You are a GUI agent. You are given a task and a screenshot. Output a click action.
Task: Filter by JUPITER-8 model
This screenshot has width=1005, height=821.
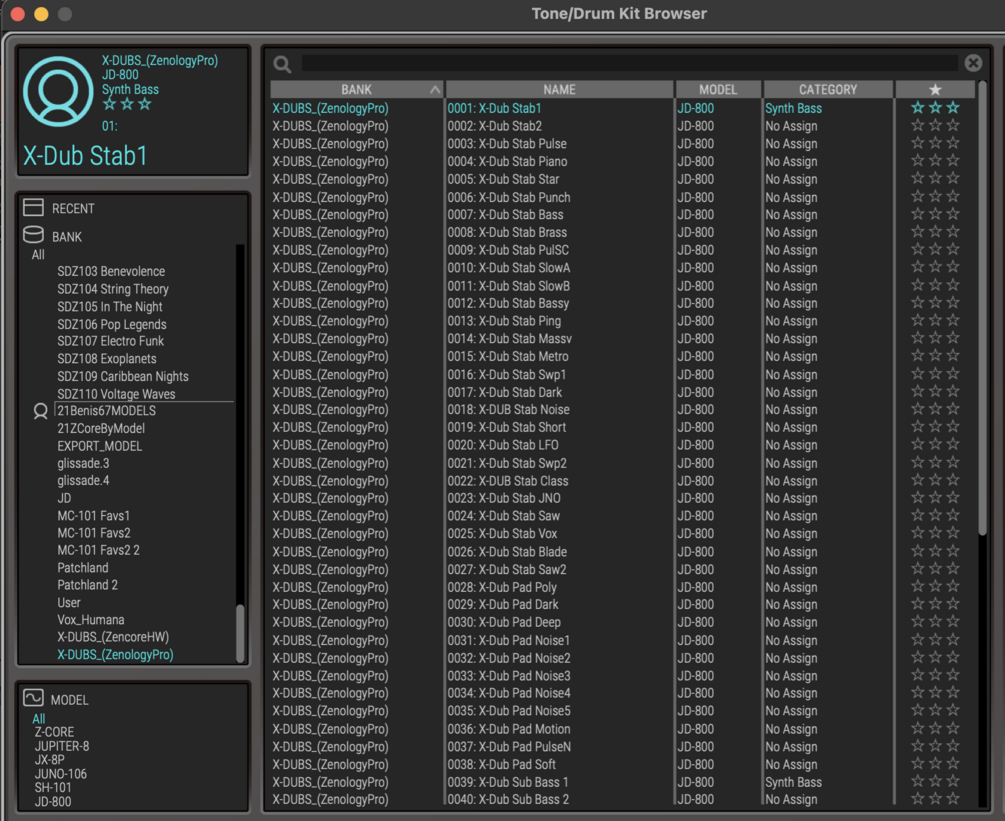tap(62, 746)
